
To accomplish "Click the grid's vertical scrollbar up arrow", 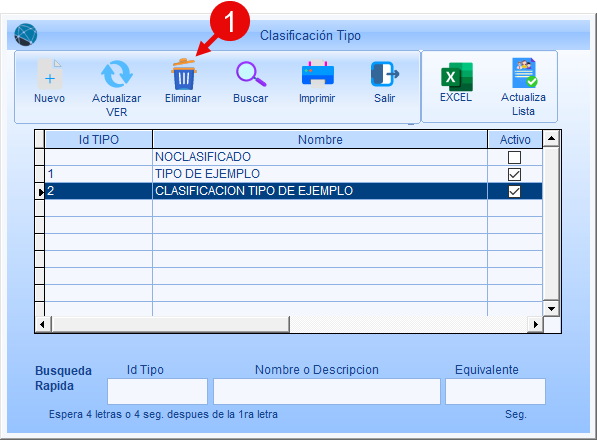I will [551, 139].
